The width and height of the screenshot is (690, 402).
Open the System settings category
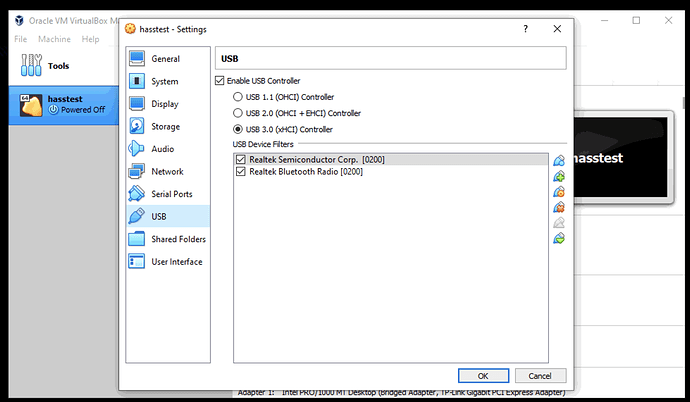click(168, 81)
